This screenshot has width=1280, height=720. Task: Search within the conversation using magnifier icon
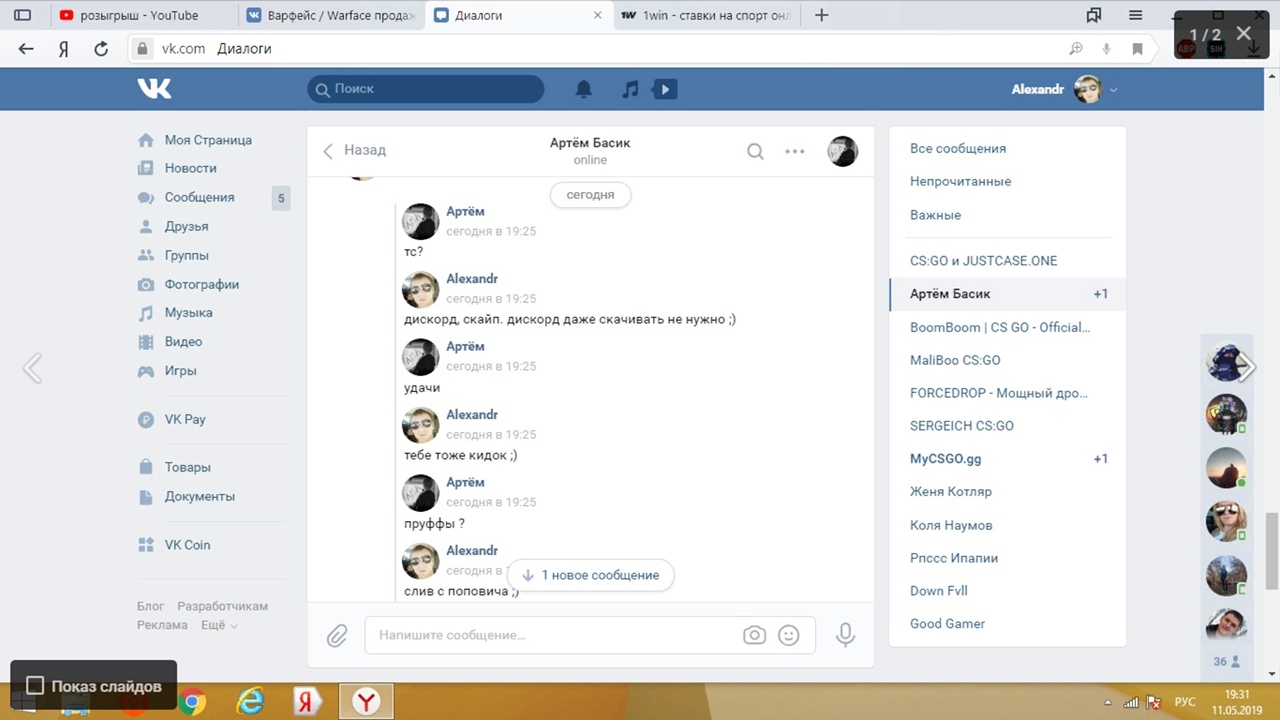click(755, 151)
